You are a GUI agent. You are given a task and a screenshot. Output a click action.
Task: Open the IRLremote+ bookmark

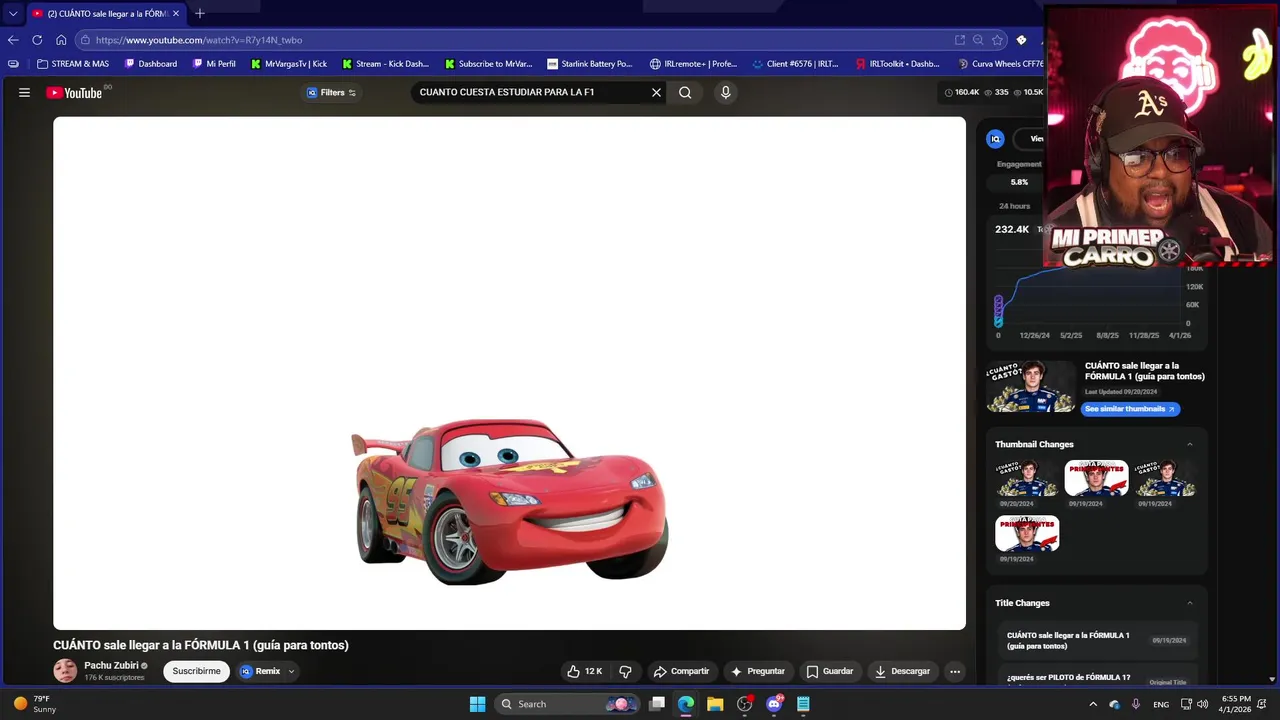693,64
